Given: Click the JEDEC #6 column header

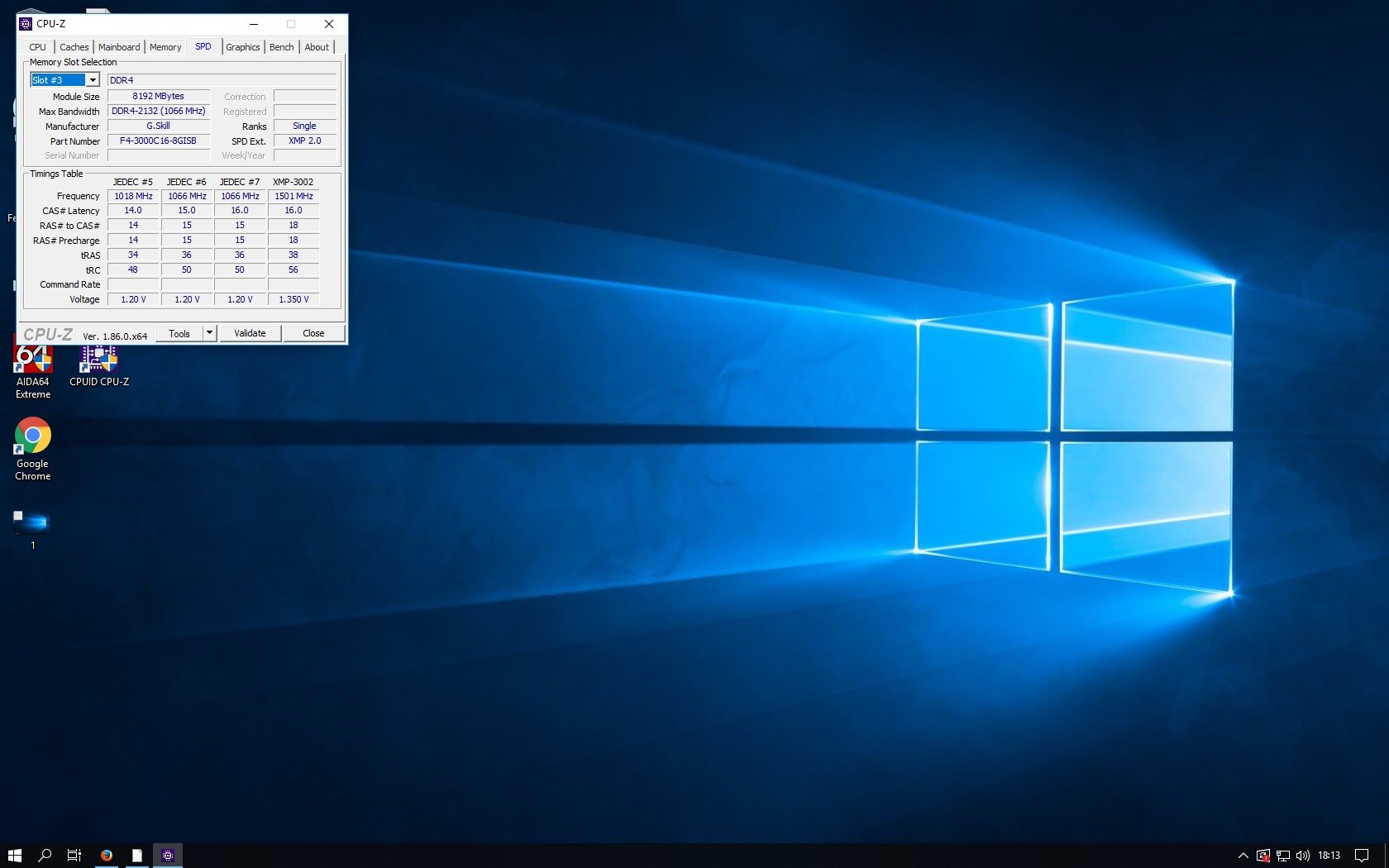Looking at the screenshot, I should coord(187,182).
